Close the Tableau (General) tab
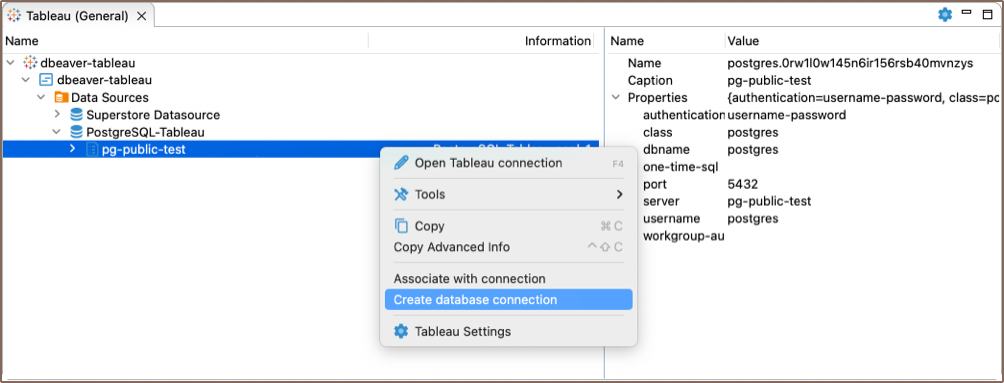The width and height of the screenshot is (1004, 383). (142, 17)
